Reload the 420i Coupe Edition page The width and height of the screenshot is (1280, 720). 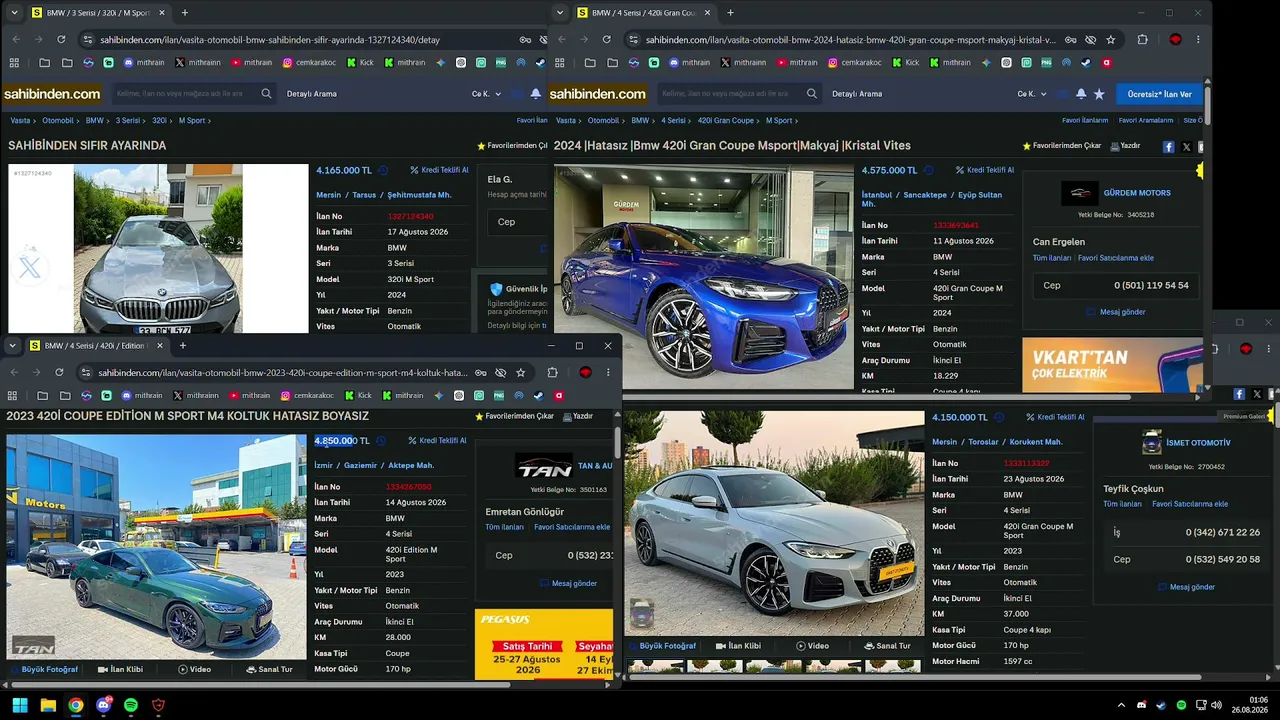point(59,373)
